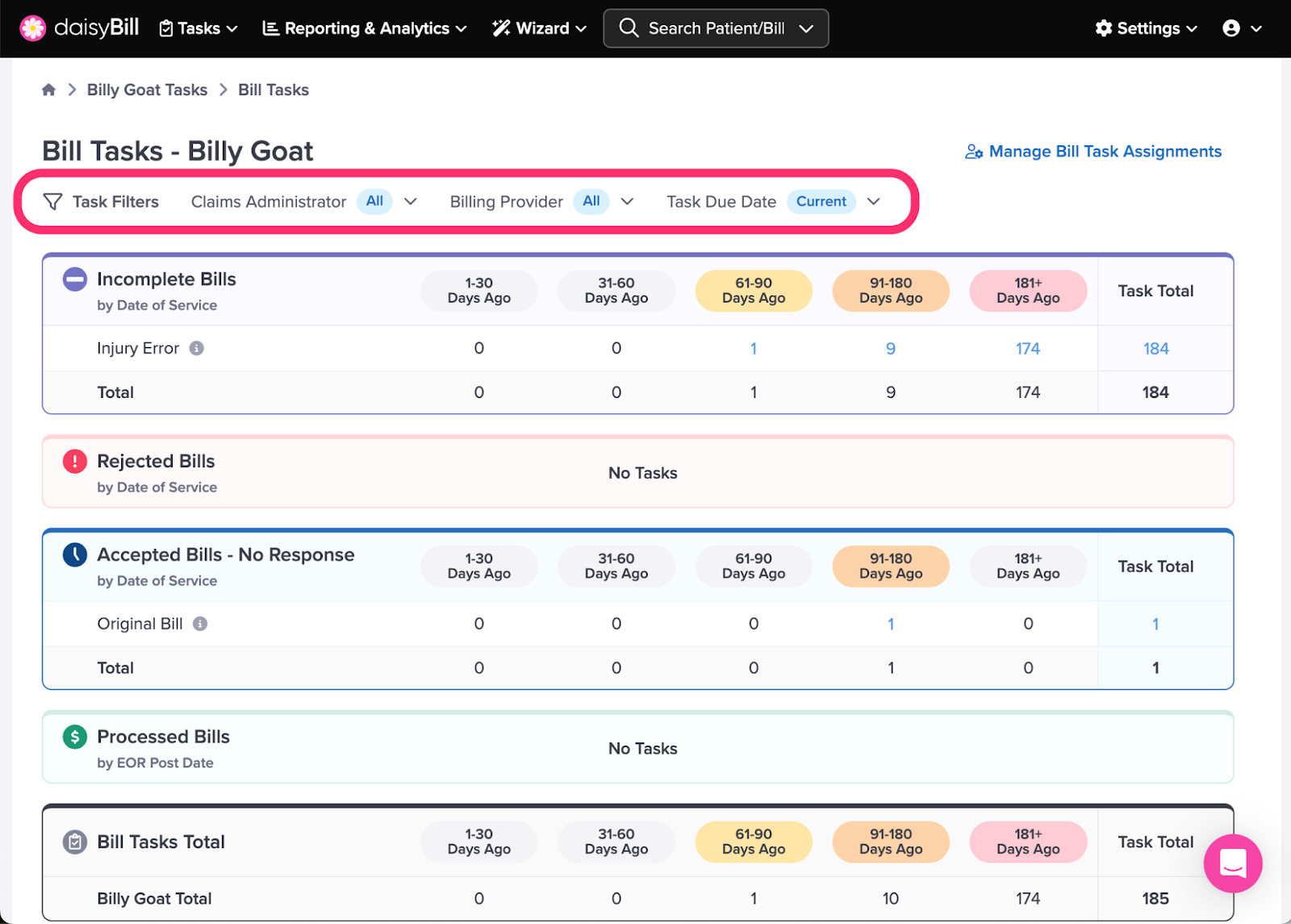Click the Incomplete Bills minus icon
Viewport: 1291px width, 924px height.
[x=75, y=280]
